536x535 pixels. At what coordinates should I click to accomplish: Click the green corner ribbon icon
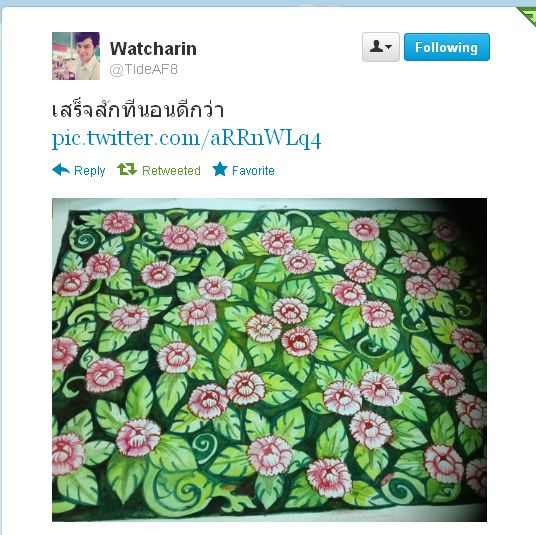tap(527, 16)
